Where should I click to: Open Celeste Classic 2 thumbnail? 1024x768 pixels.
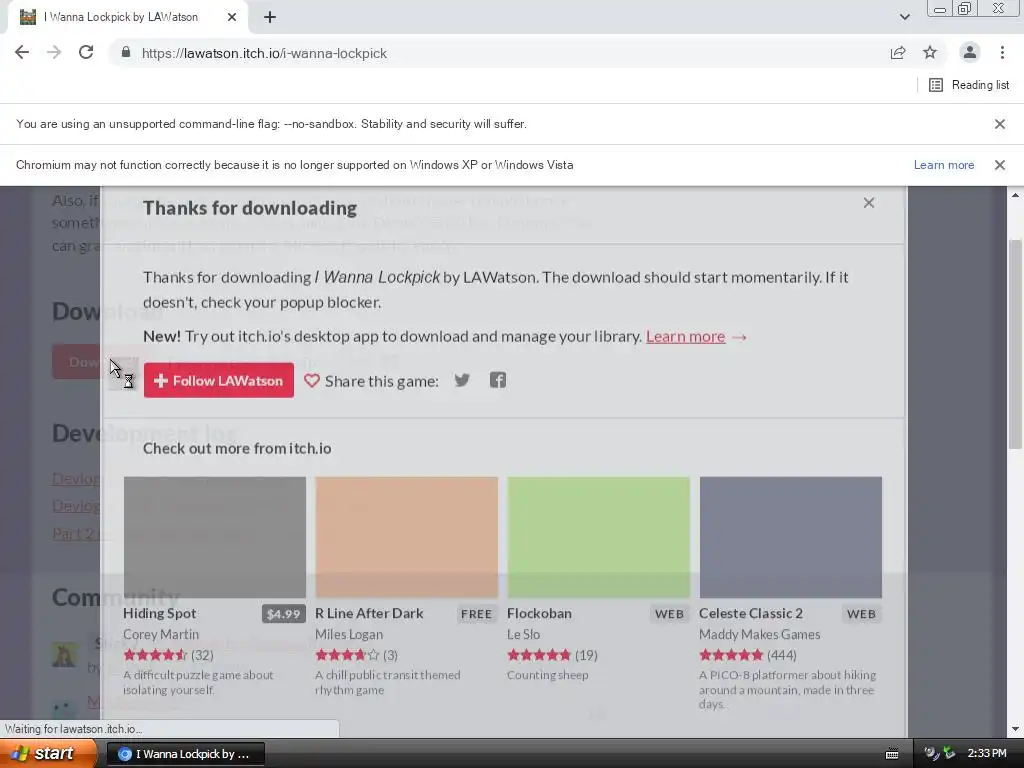pos(790,537)
